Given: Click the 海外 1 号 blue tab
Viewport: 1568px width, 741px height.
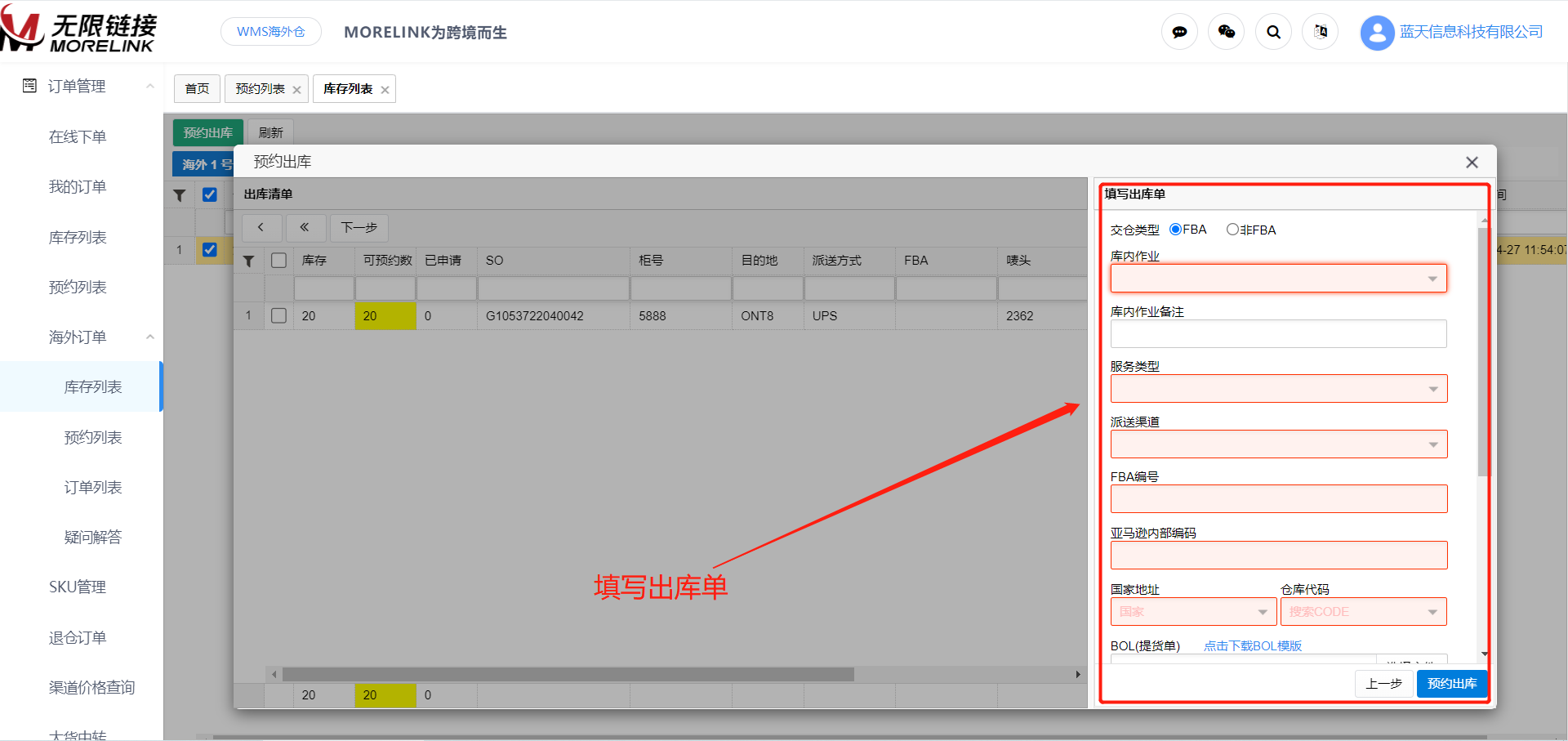Looking at the screenshot, I should pos(203,164).
